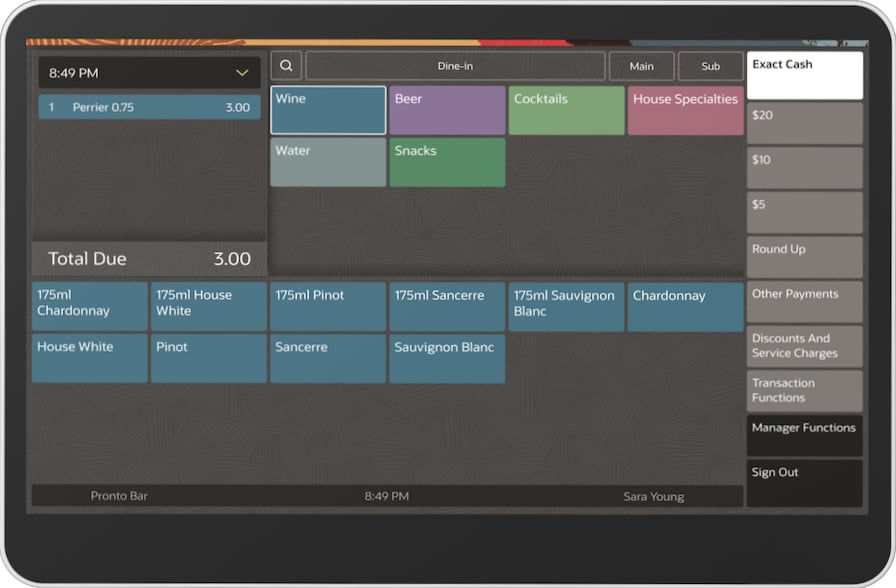Open the Water category

[x=328, y=162]
